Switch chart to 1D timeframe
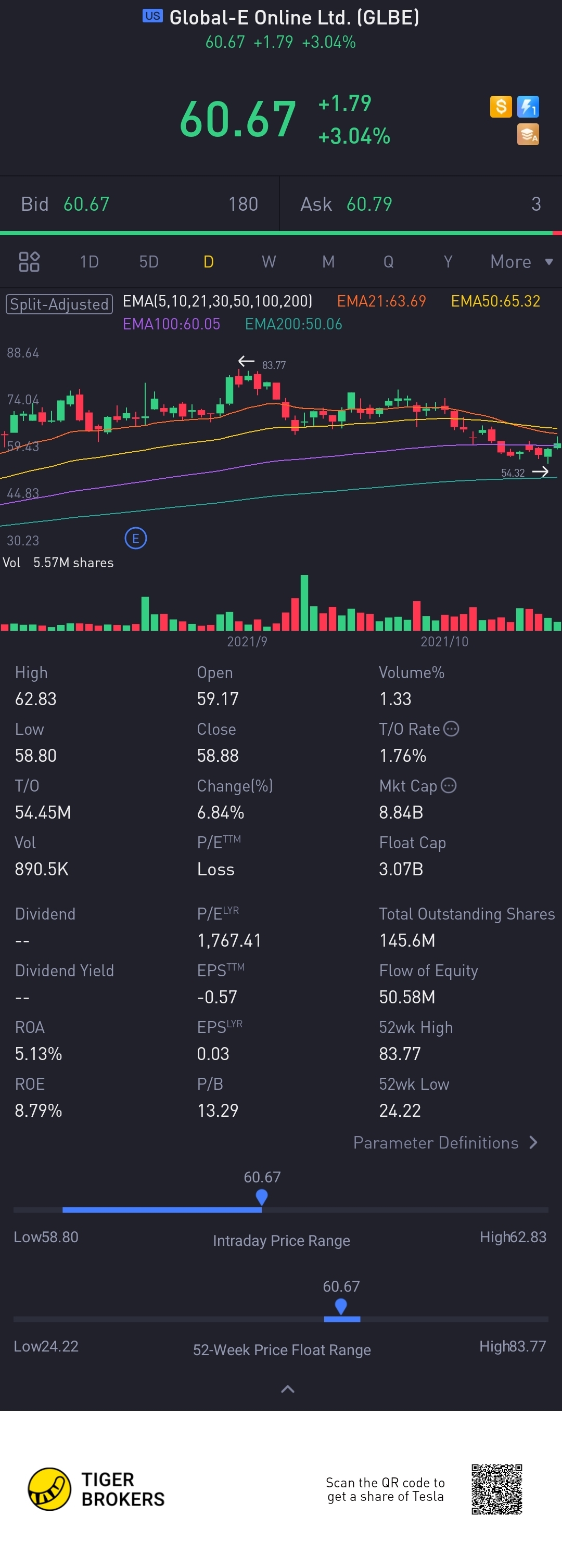This screenshot has width=562, height=1568. pyautogui.click(x=89, y=262)
